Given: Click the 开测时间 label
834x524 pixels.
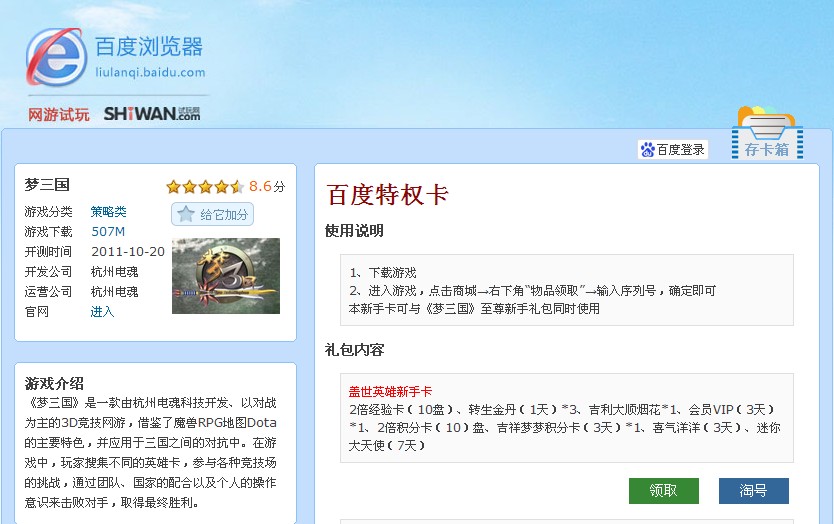Looking at the screenshot, I should click(x=48, y=252).
